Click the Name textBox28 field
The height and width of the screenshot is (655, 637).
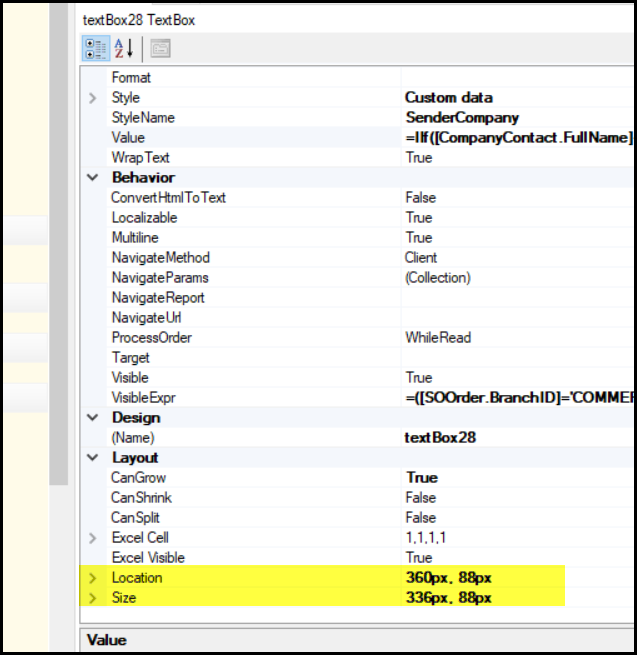(439, 438)
